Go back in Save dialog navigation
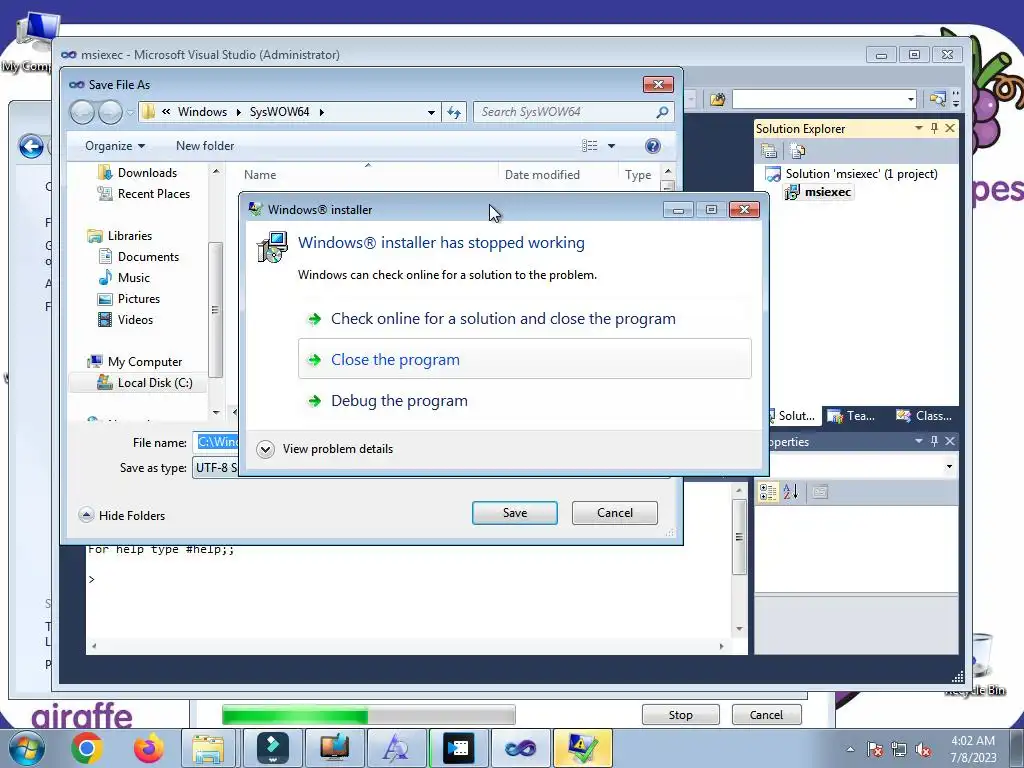The image size is (1024, 768). click(x=82, y=112)
